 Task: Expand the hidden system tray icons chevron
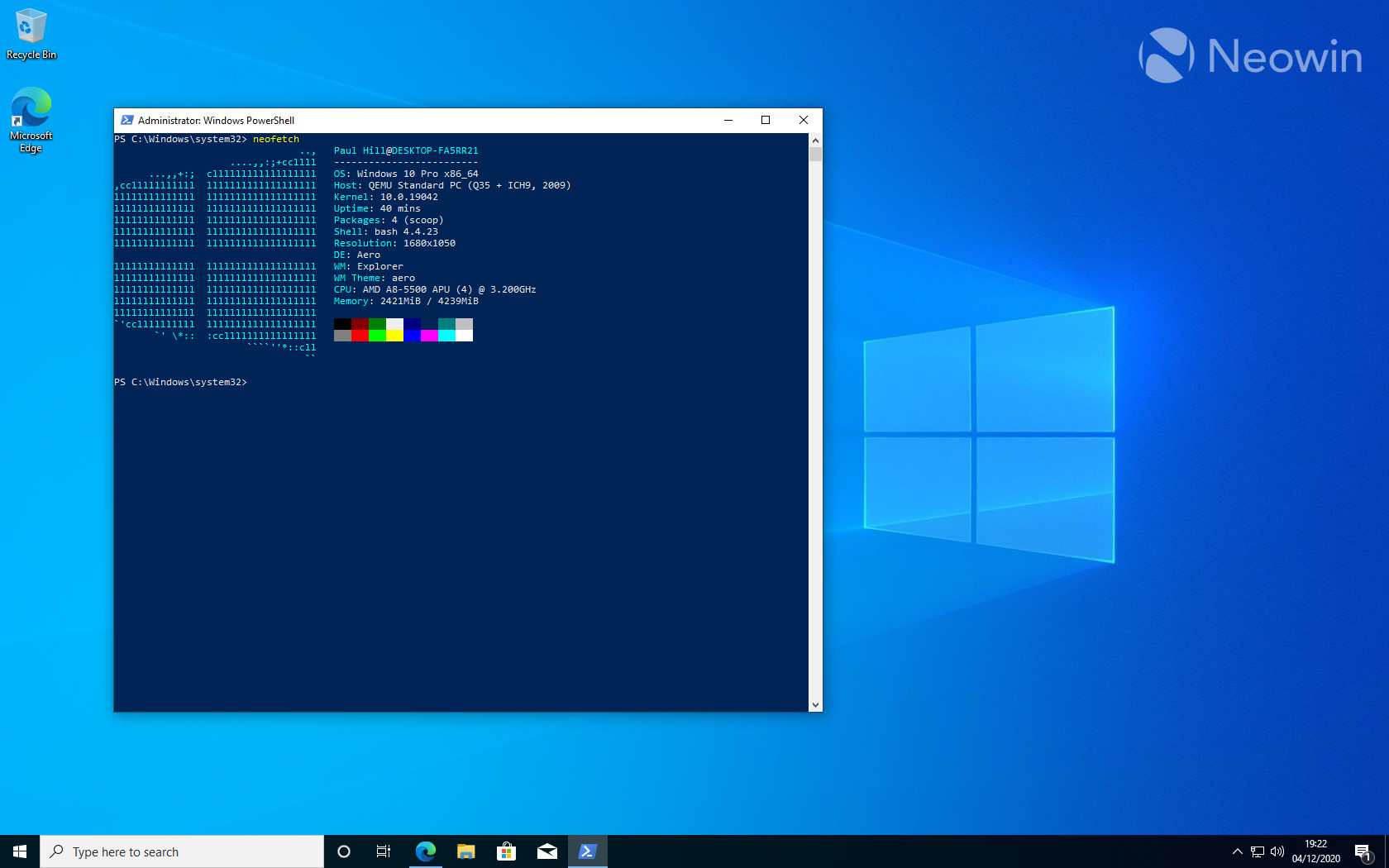click(1238, 851)
